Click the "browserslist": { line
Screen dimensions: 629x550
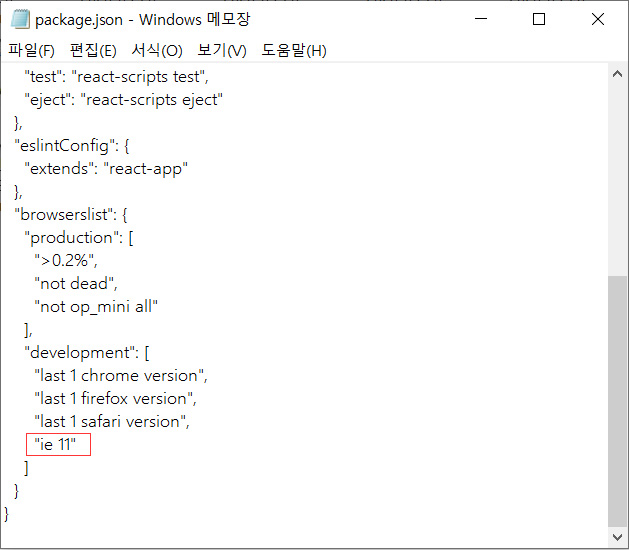pyautogui.click(x=71, y=215)
